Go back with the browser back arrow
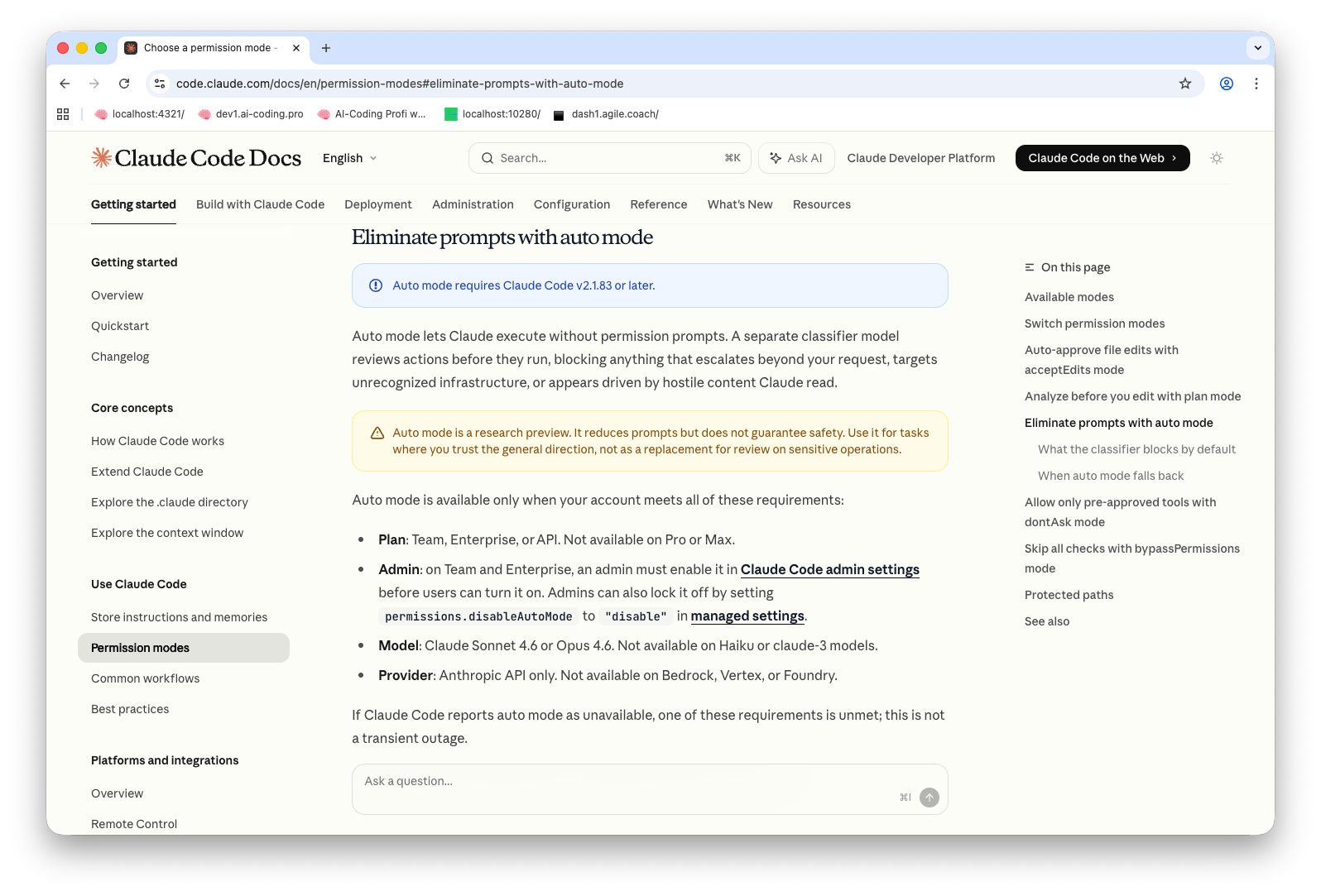 point(65,84)
